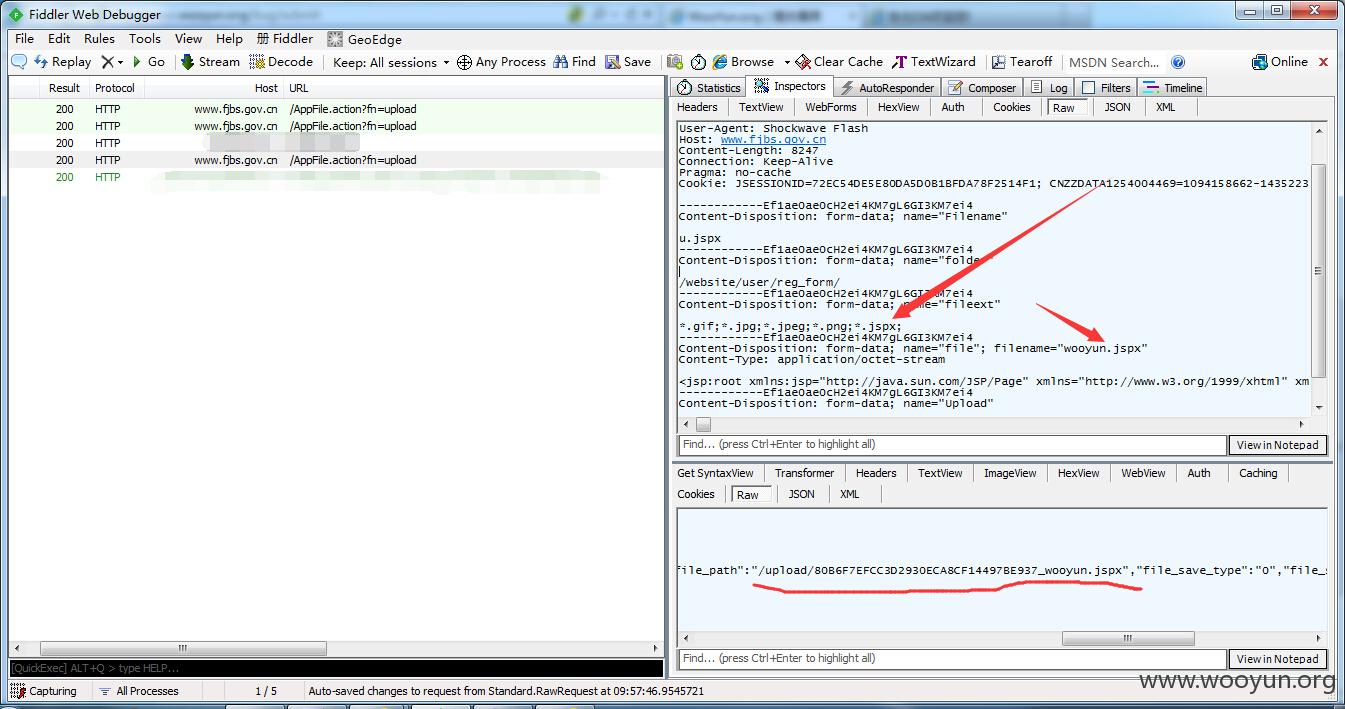Select the response Caching tab
The height and width of the screenshot is (709, 1345).
pos(1258,473)
